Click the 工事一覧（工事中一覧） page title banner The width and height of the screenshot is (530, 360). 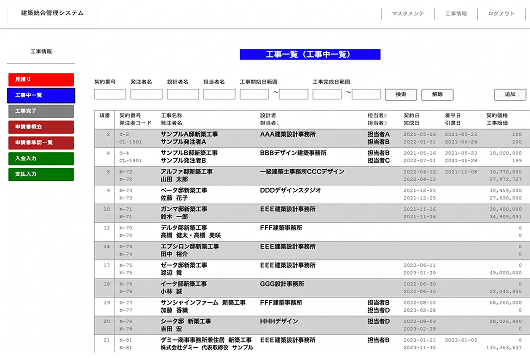[310, 54]
